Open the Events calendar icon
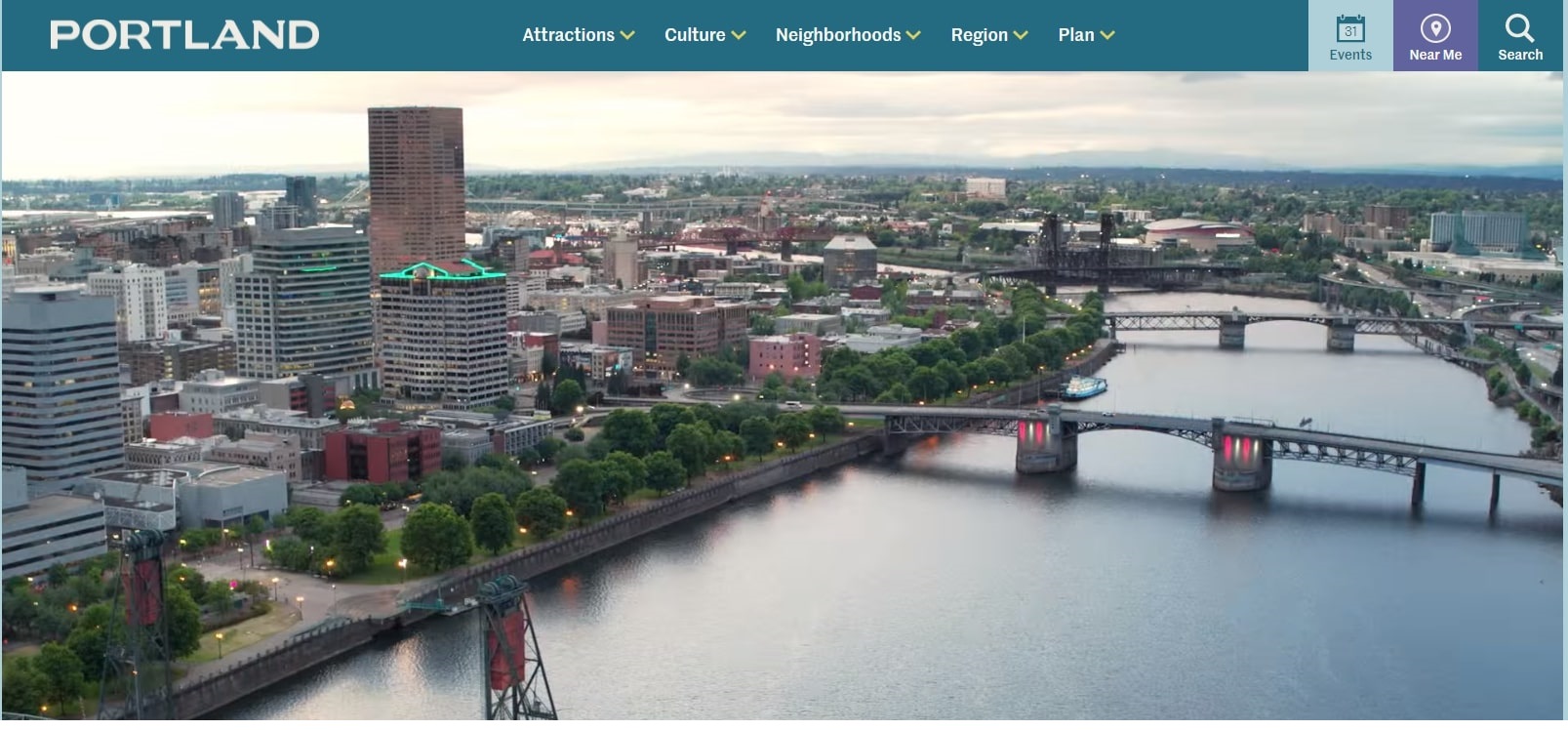The height and width of the screenshot is (730, 1568). (1350, 28)
